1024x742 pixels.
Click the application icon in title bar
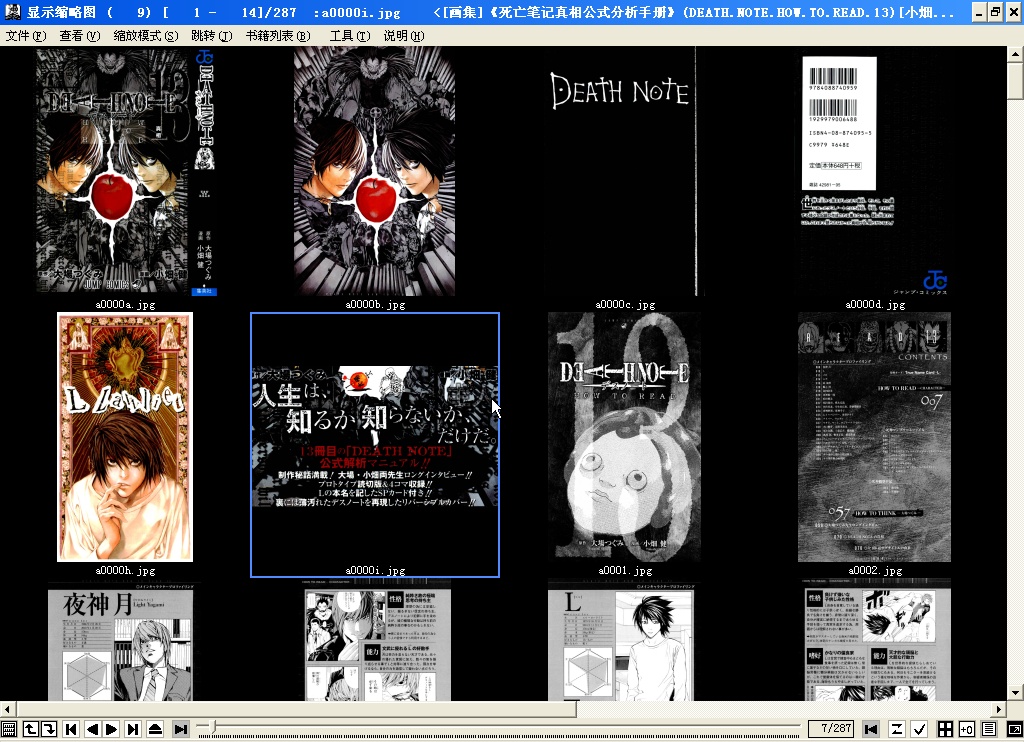point(12,12)
